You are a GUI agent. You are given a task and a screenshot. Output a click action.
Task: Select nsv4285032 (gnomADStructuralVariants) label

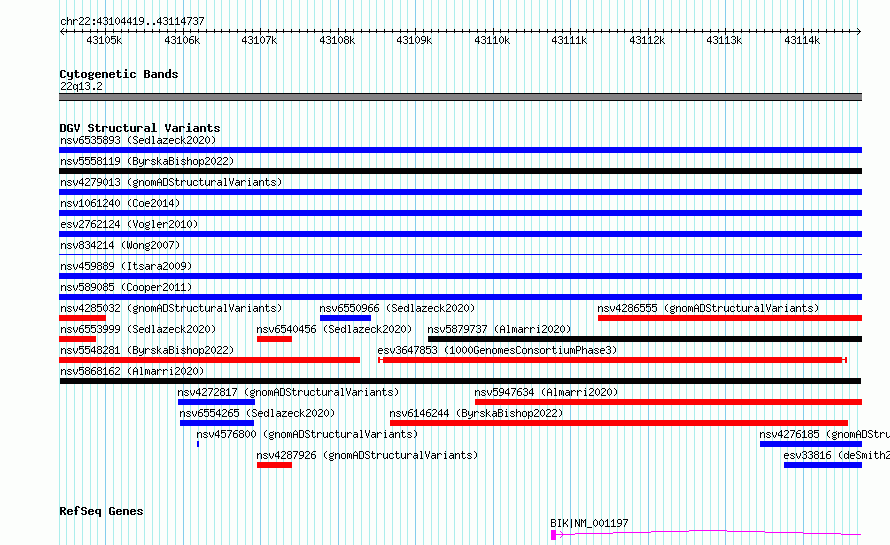[171, 308]
